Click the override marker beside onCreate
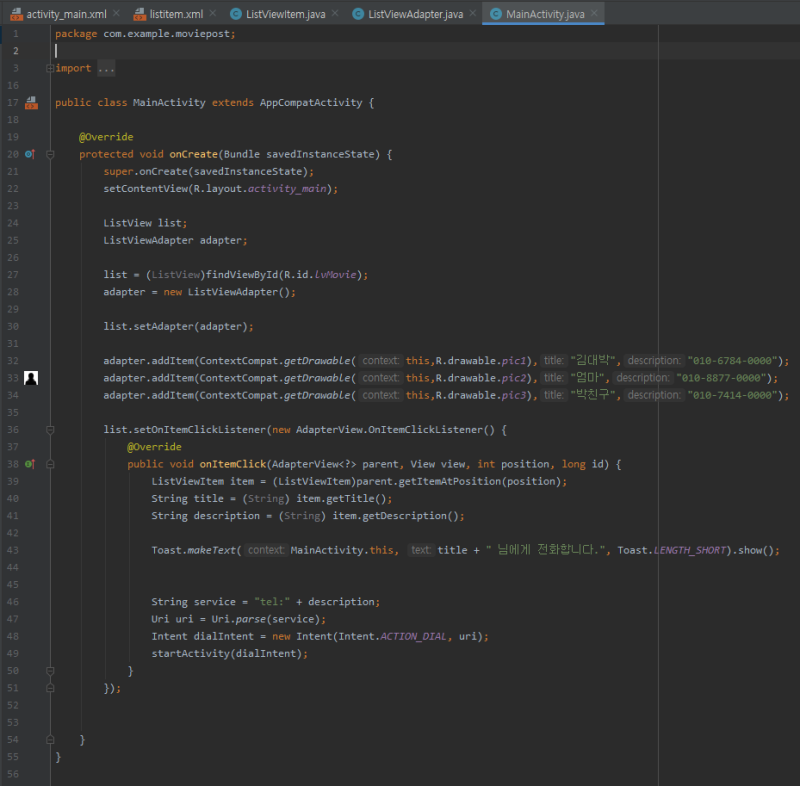The image size is (800, 786). [30, 154]
